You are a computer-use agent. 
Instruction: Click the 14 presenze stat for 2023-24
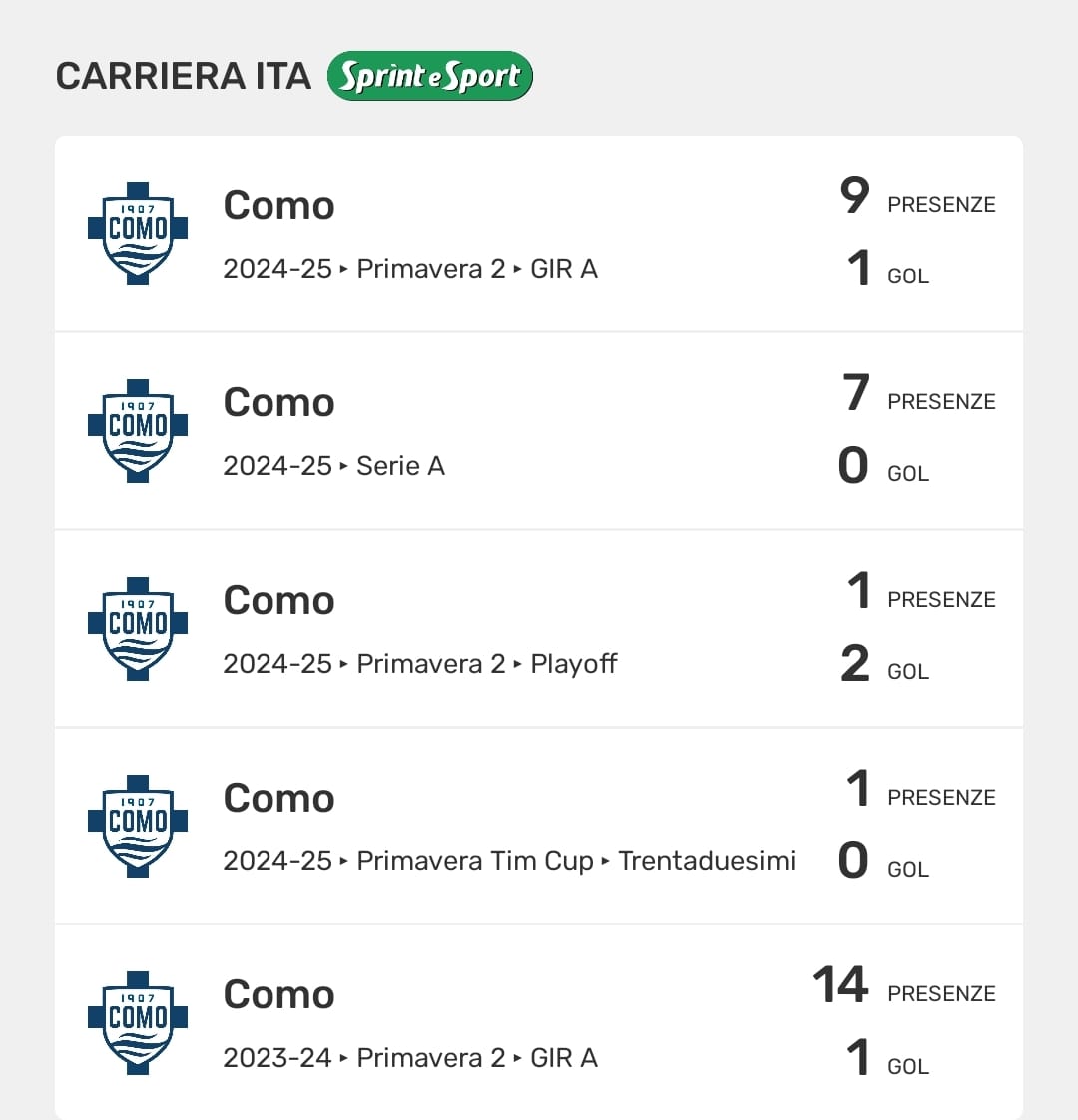click(x=840, y=985)
